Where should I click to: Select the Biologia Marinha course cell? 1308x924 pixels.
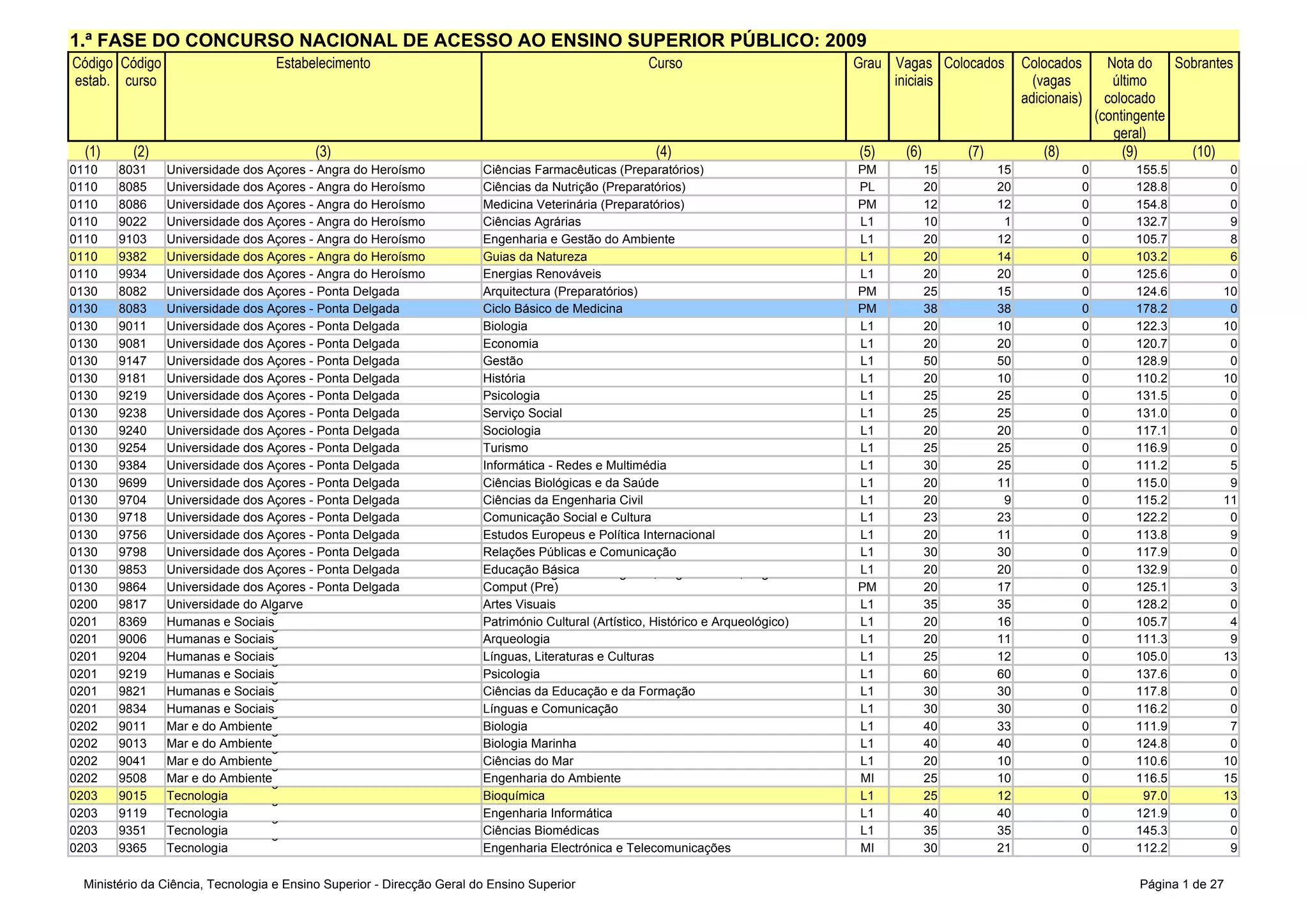(529, 744)
